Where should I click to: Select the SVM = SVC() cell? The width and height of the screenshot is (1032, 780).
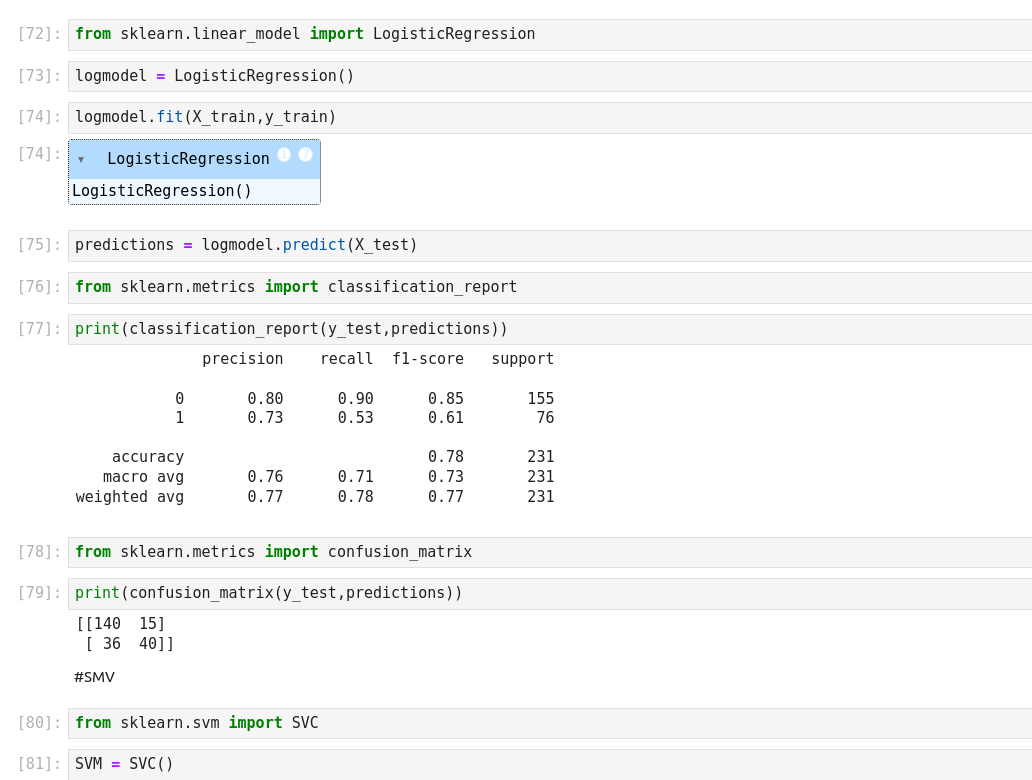click(550, 764)
